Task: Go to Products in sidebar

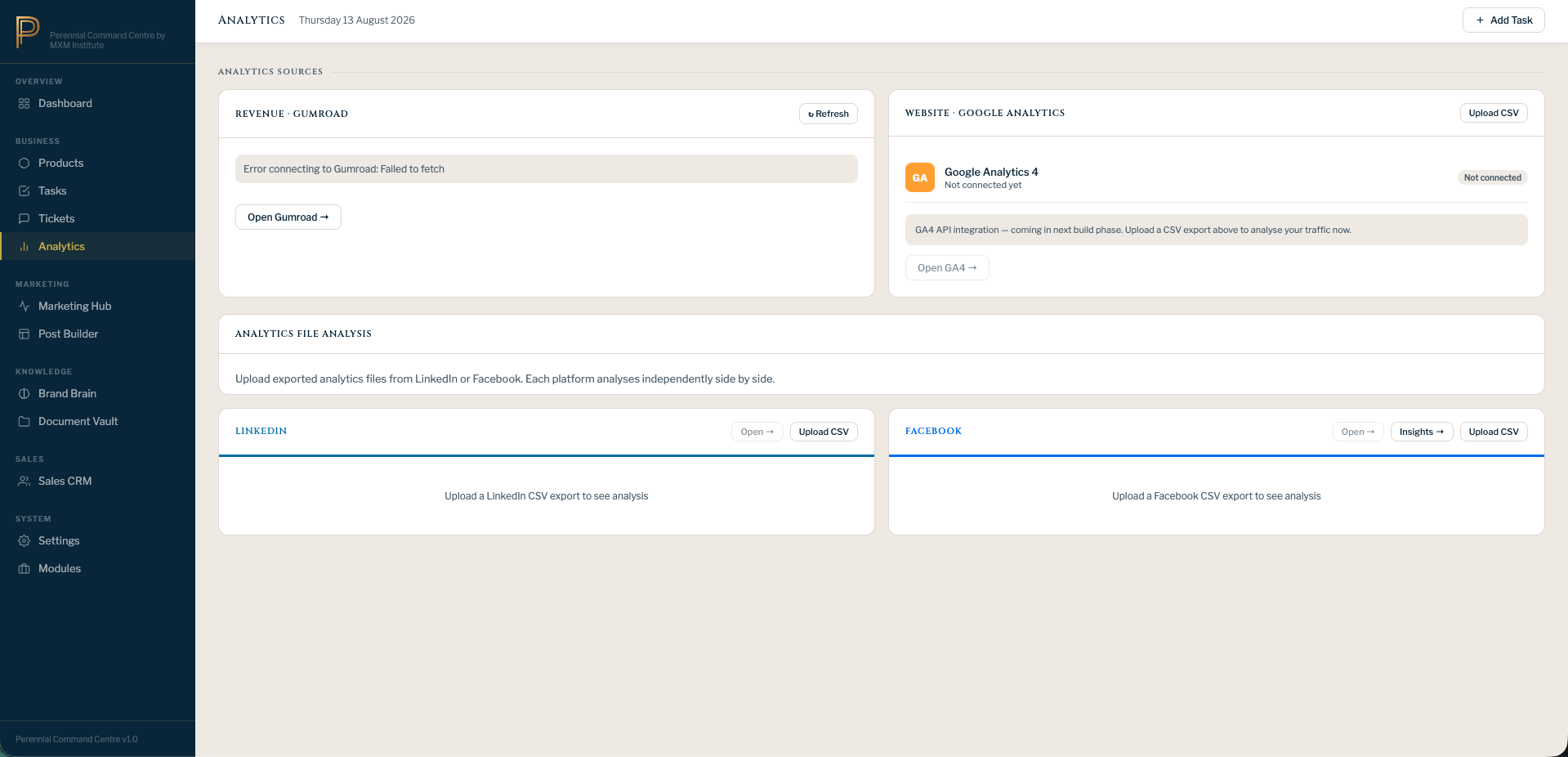Action: coord(97,163)
